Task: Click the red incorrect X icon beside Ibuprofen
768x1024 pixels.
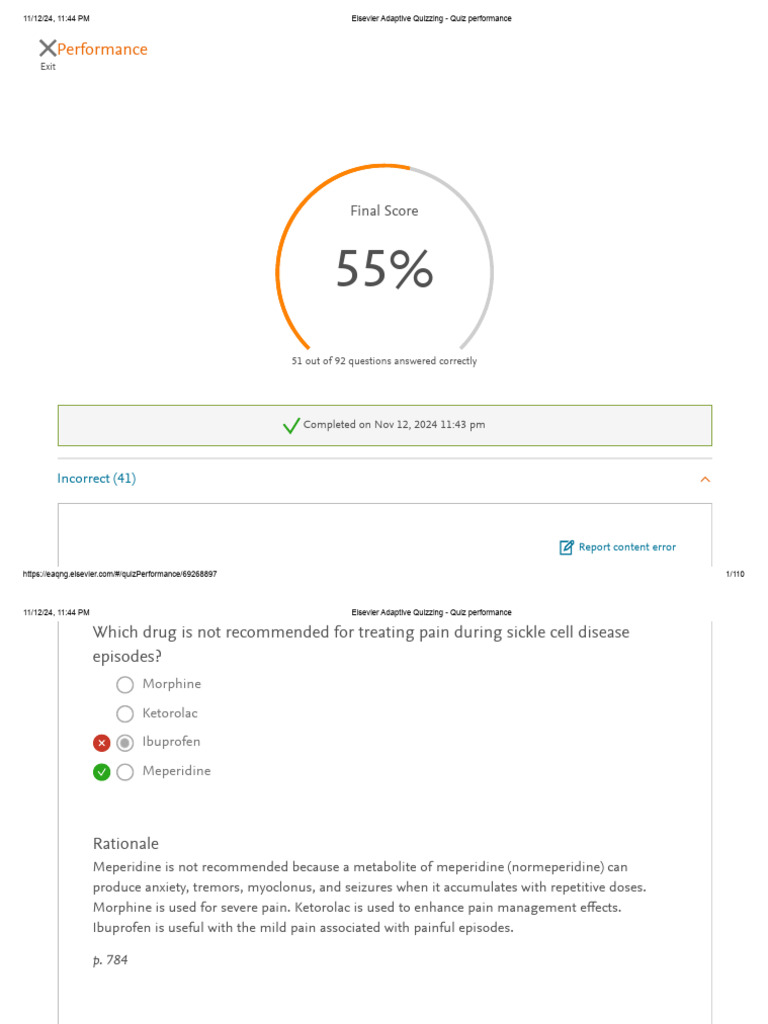Action: pyautogui.click(x=101, y=743)
